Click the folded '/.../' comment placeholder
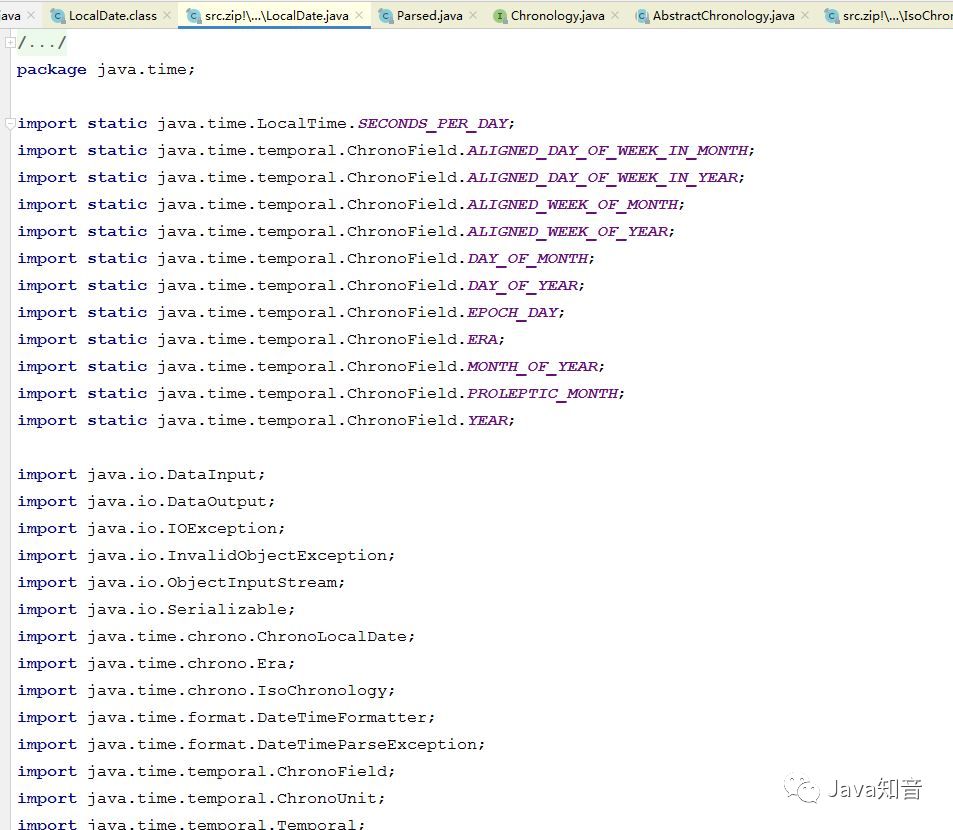953x830 pixels. tap(42, 43)
